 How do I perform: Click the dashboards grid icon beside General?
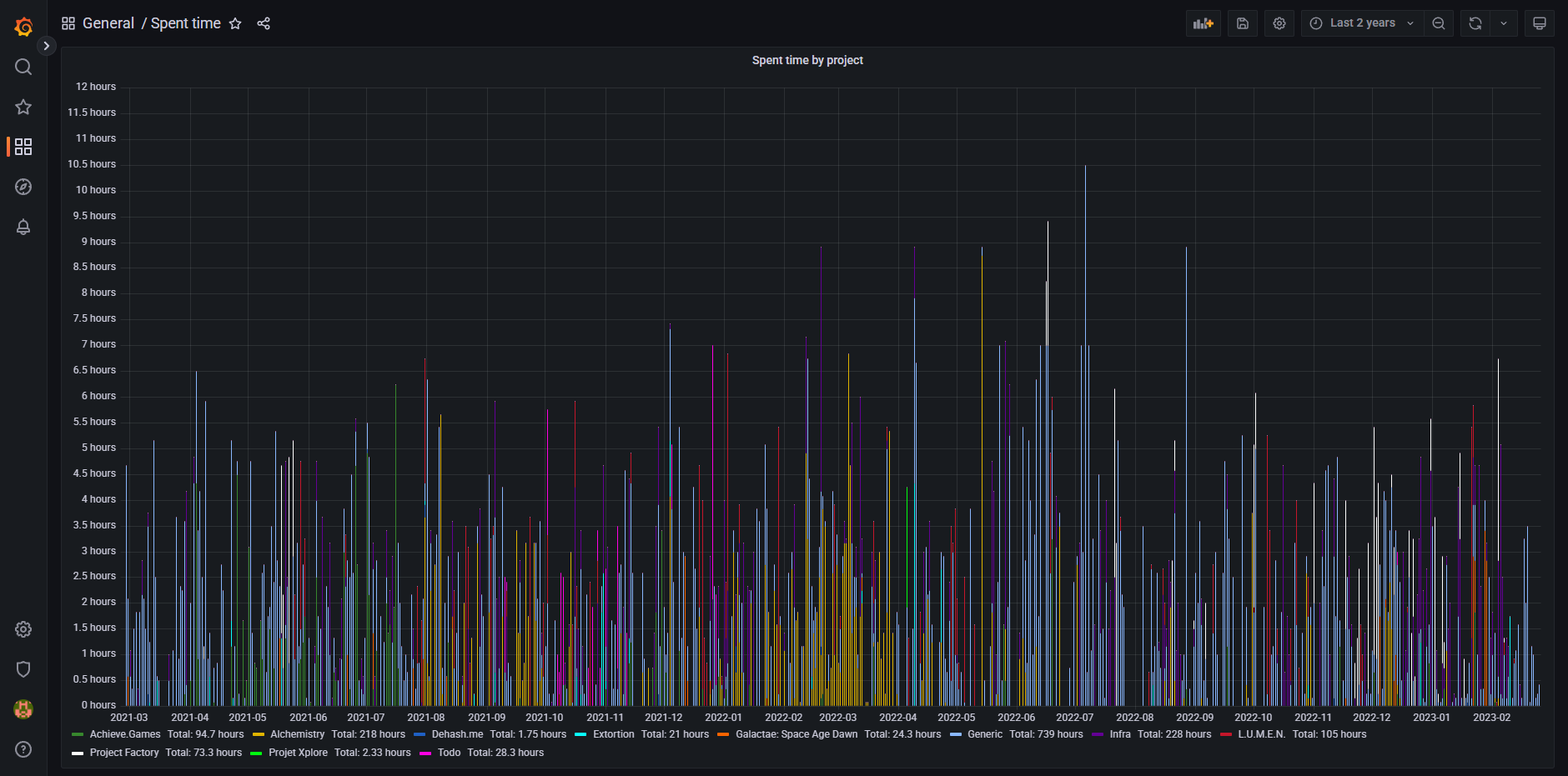[x=68, y=23]
